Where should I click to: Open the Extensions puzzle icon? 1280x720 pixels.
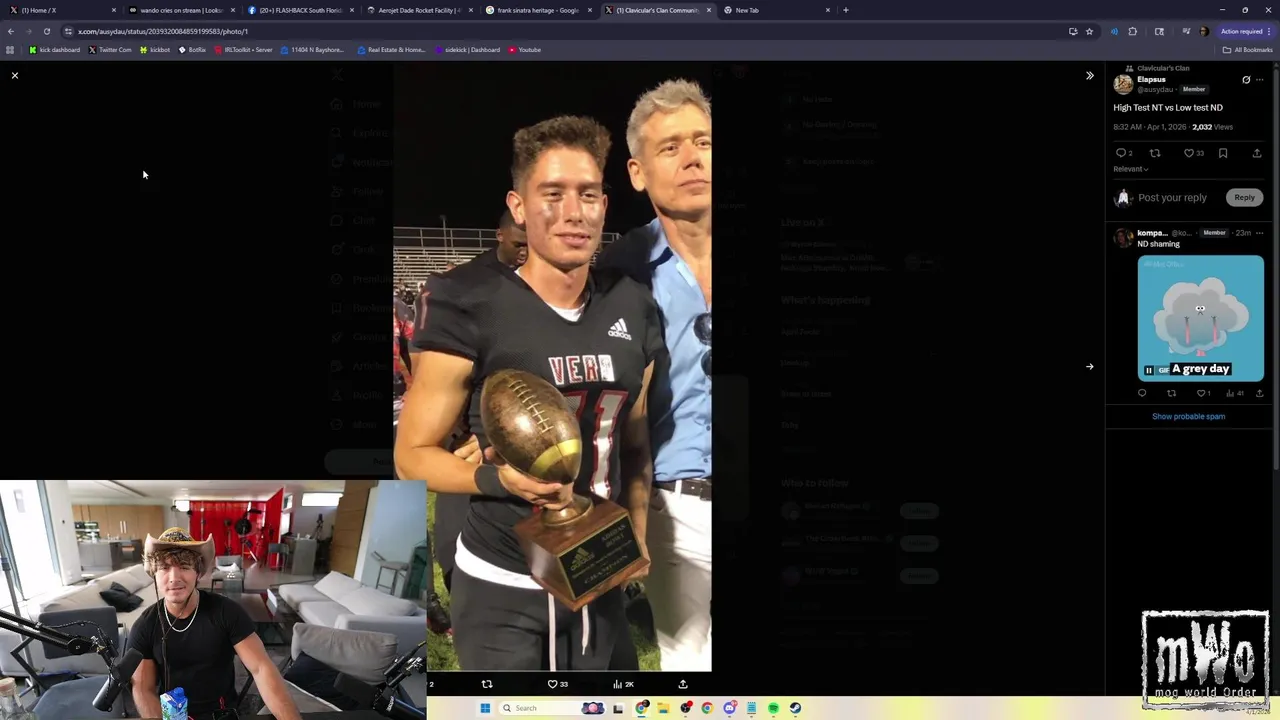click(x=1132, y=31)
